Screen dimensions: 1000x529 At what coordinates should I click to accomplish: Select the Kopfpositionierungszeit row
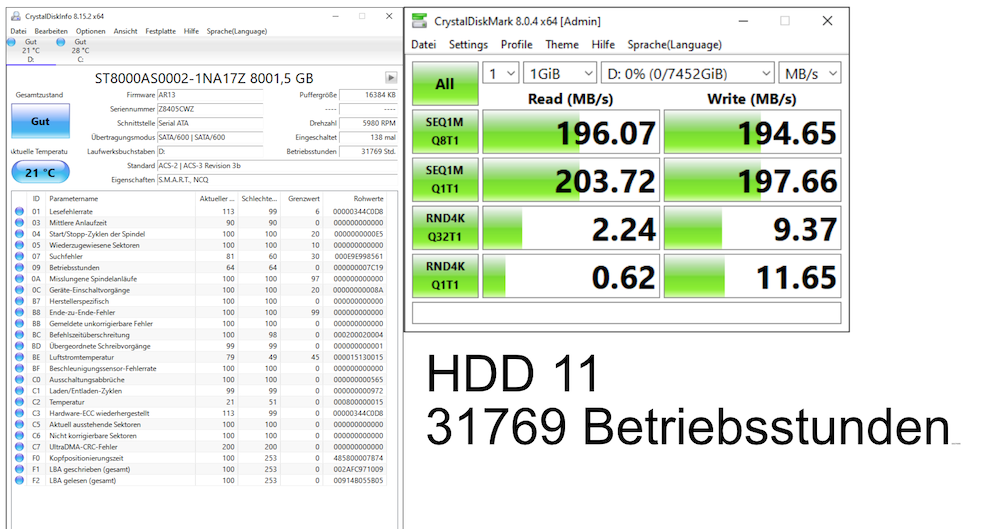(x=200, y=458)
